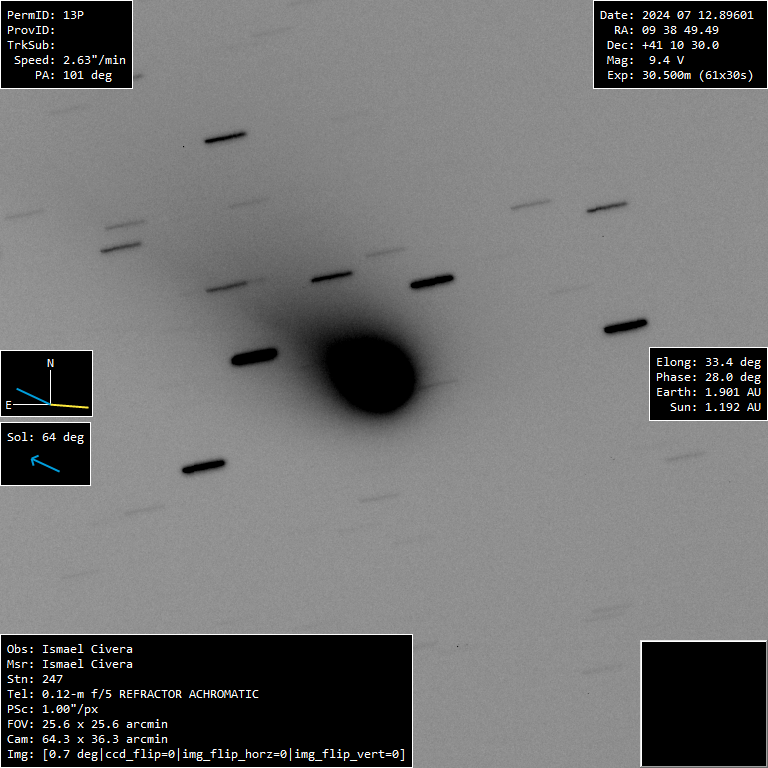
Task: Click the 'PA: 101 deg' value
Action: [x=73, y=75]
